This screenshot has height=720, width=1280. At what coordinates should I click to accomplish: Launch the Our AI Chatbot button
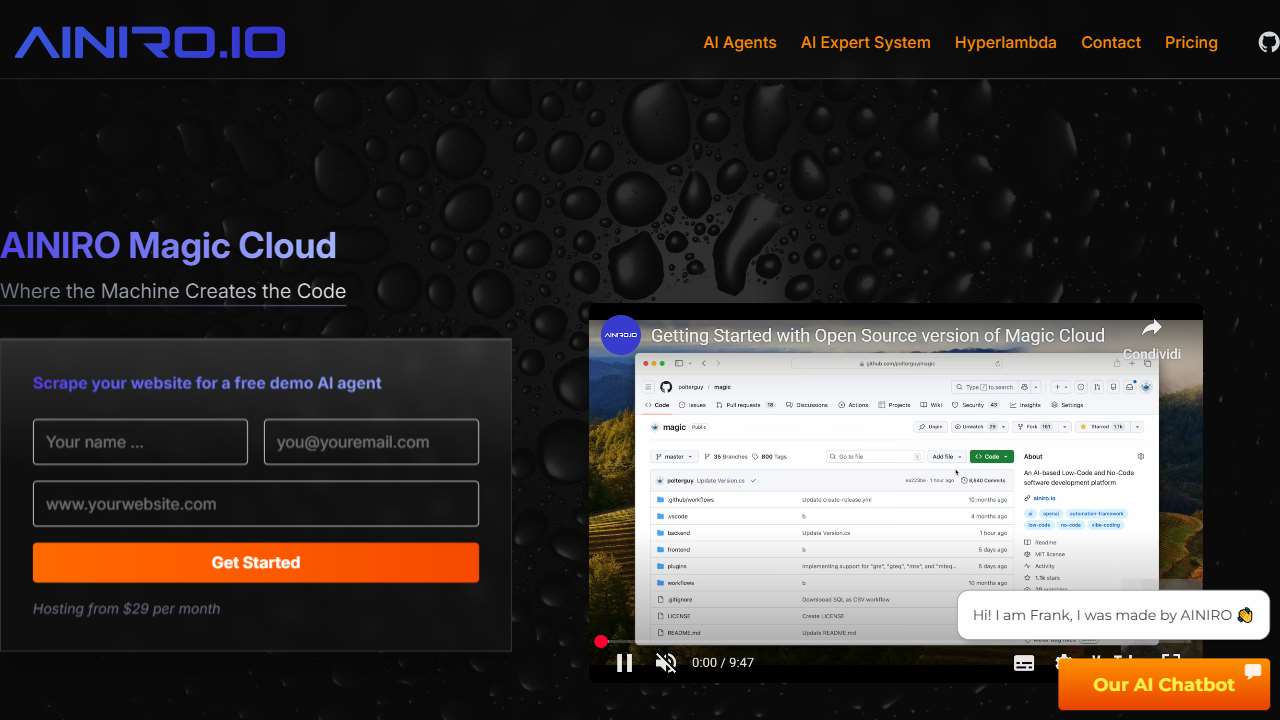click(1164, 684)
